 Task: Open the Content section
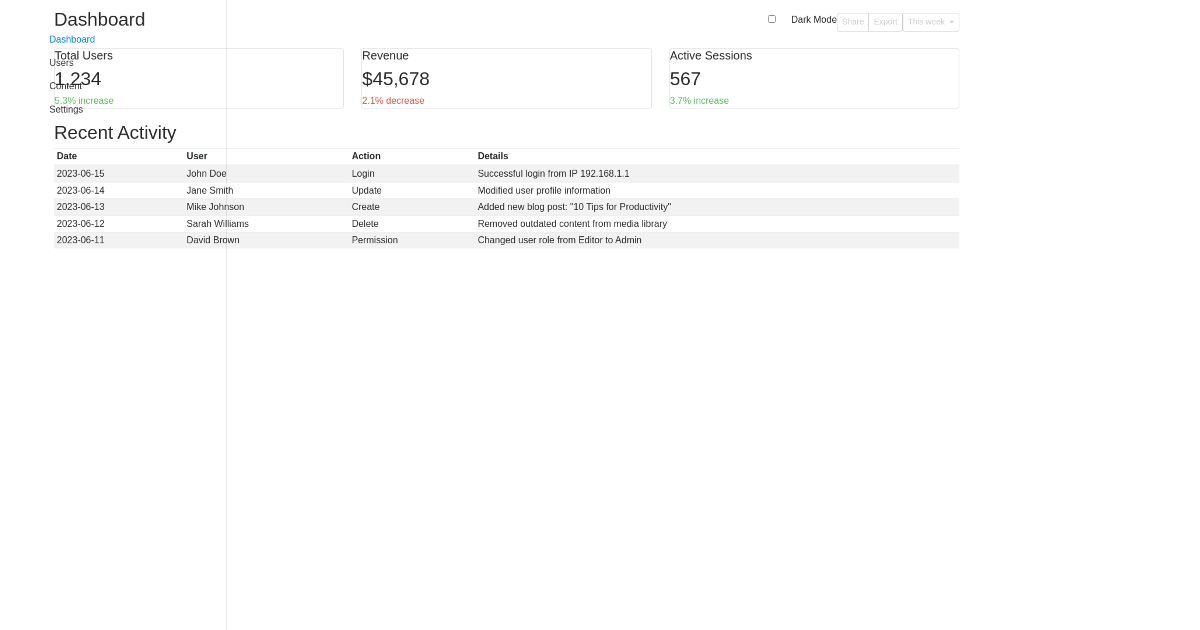point(66,85)
